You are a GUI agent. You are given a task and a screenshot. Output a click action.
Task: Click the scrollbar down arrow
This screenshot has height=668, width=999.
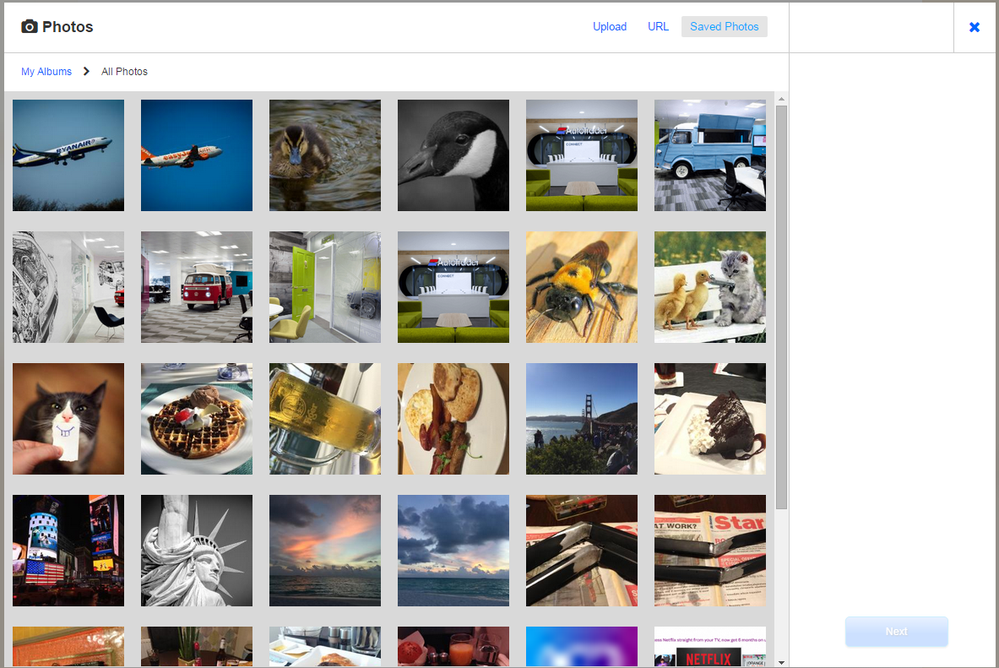781,662
